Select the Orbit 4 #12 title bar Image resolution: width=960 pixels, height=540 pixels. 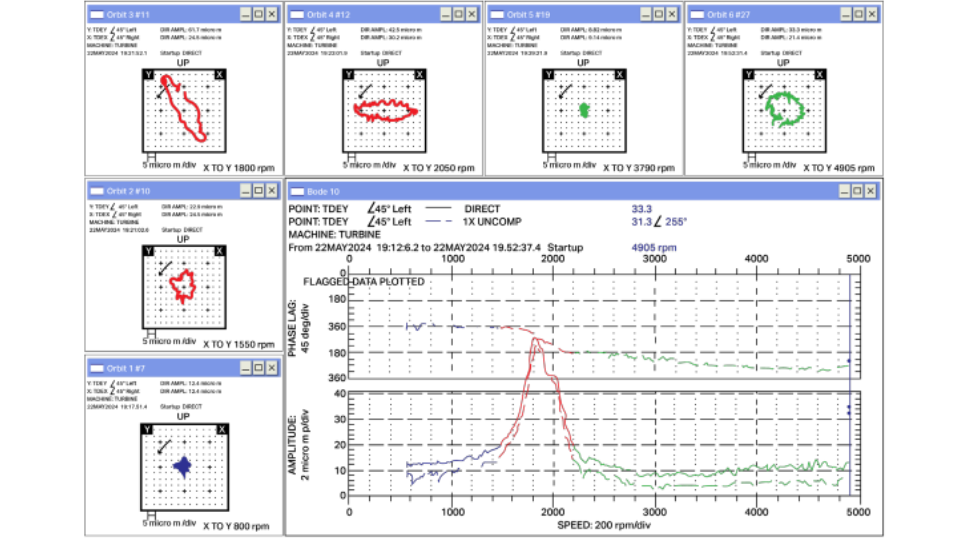370,15
